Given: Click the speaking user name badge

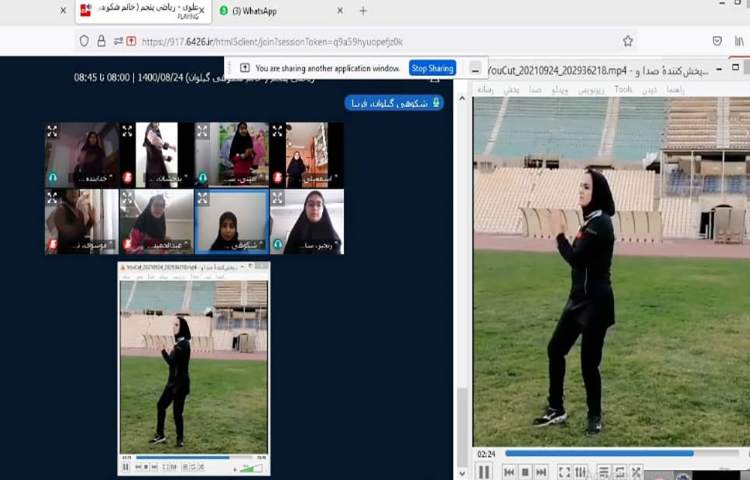Looking at the screenshot, I should click(394, 102).
